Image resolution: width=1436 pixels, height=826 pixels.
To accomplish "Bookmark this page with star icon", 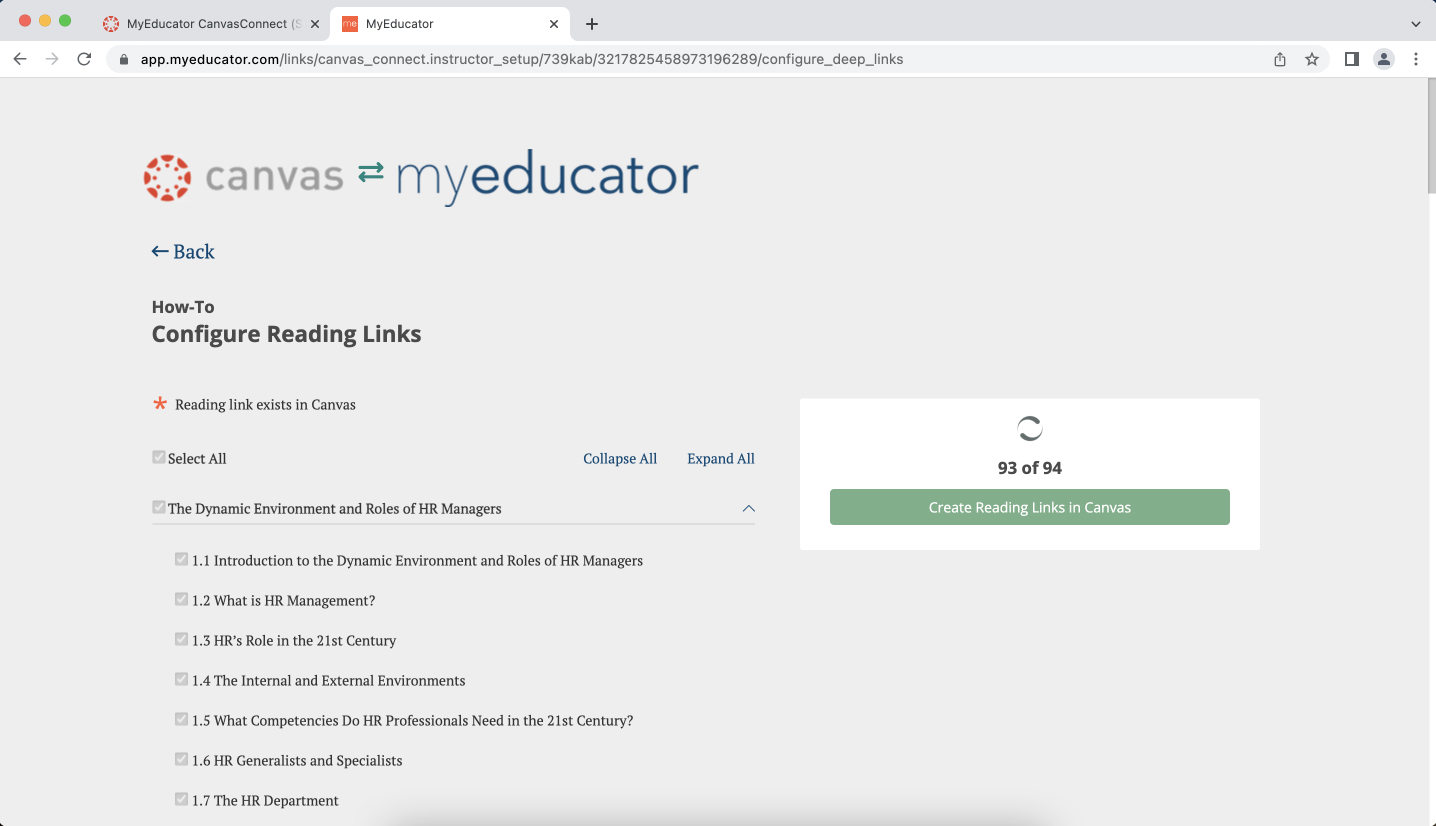I will click(x=1312, y=59).
